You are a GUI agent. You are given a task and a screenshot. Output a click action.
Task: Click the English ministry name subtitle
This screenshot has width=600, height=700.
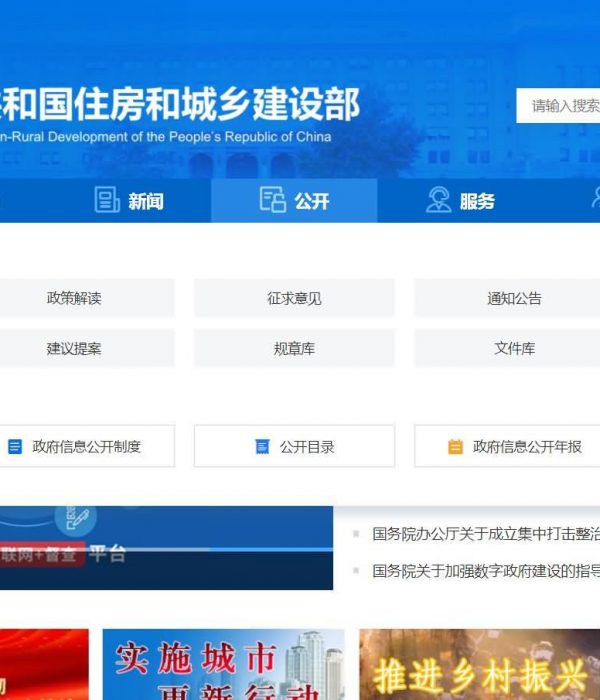pos(166,137)
